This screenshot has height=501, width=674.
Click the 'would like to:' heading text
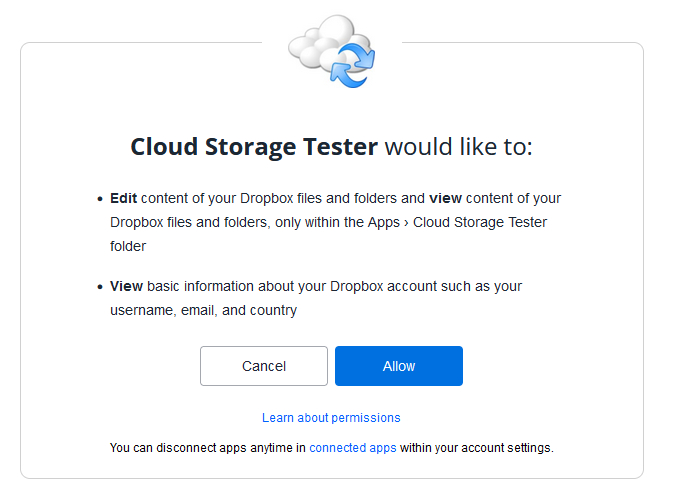tap(458, 147)
